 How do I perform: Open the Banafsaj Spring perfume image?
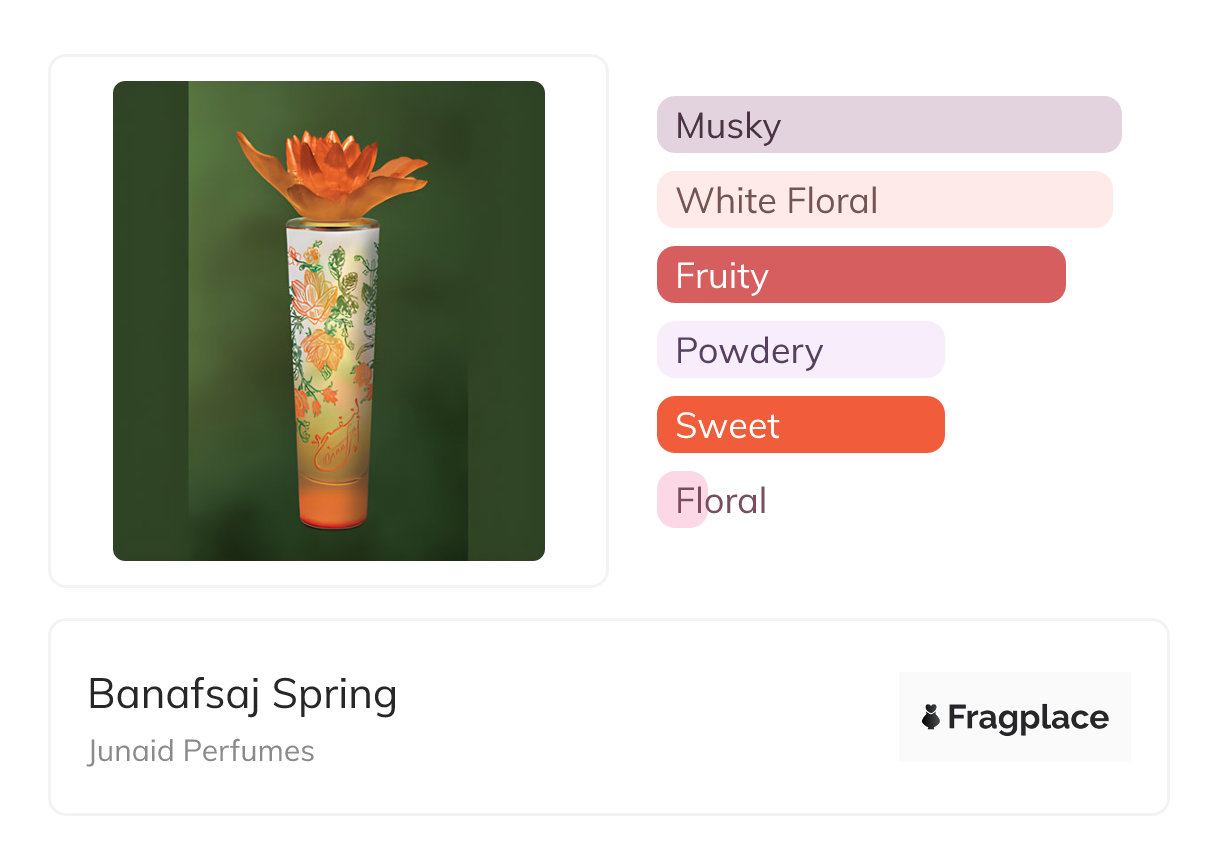pyautogui.click(x=329, y=320)
